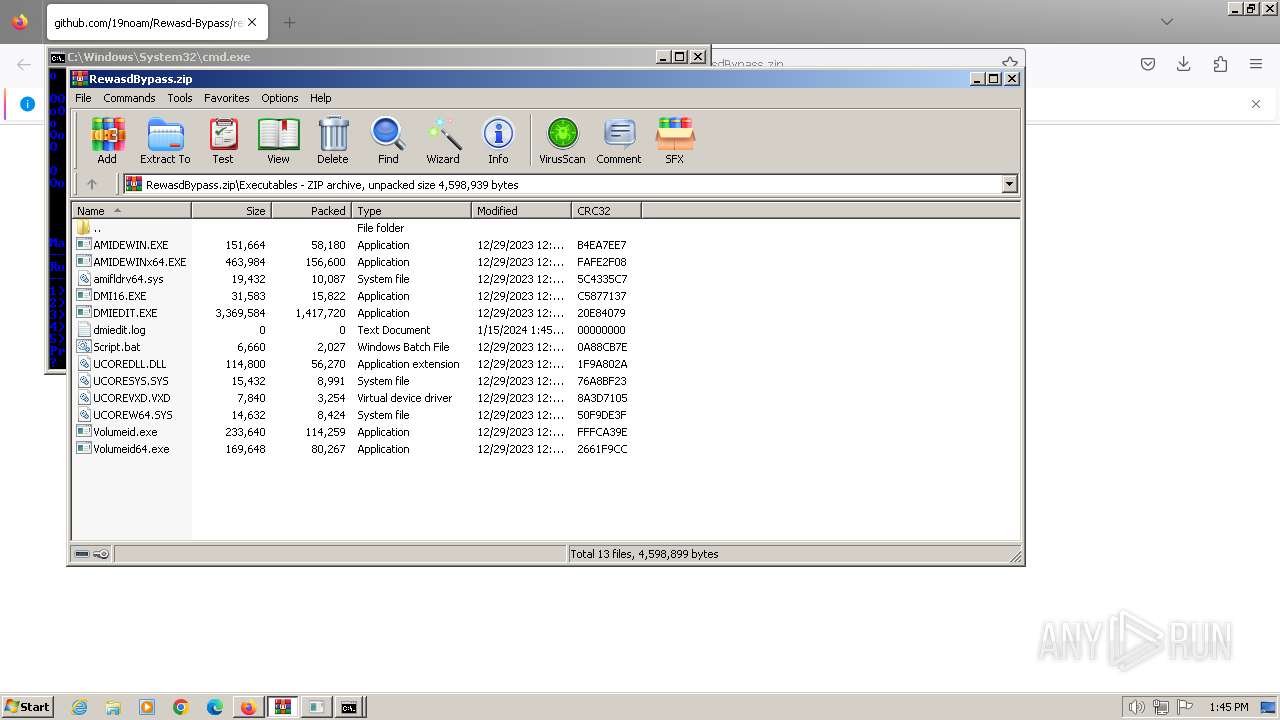Run the Test archive tool
Image resolution: width=1280 pixels, height=720 pixels.
[x=223, y=140]
